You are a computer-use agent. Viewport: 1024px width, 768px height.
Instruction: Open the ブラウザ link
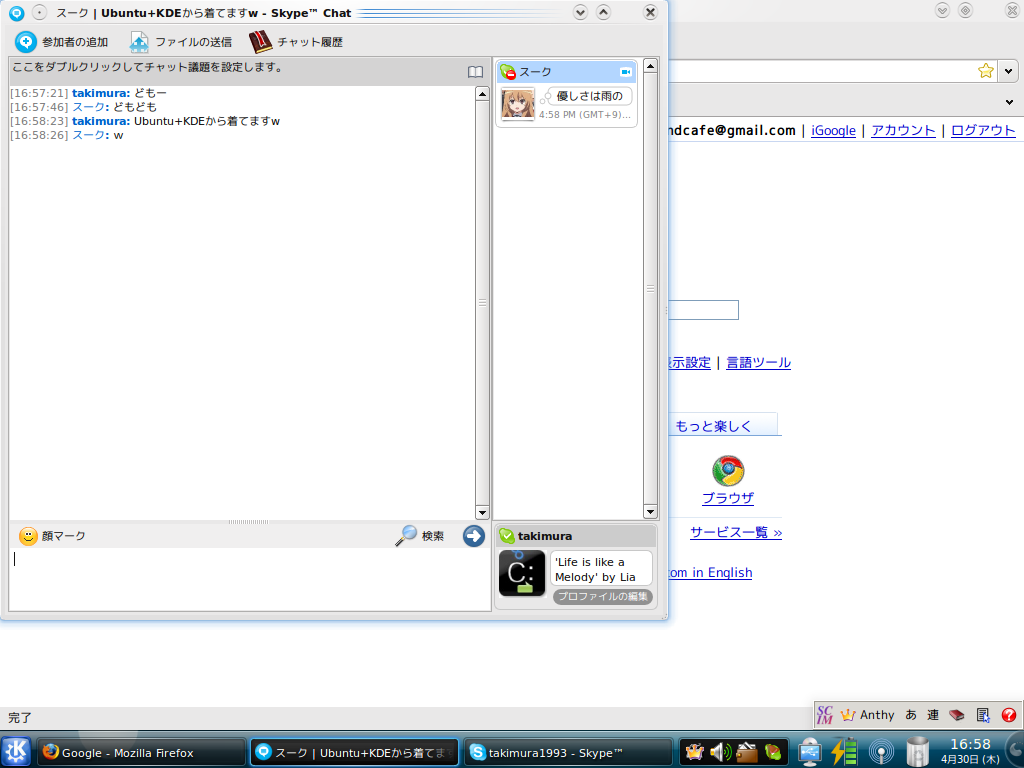[x=728, y=498]
